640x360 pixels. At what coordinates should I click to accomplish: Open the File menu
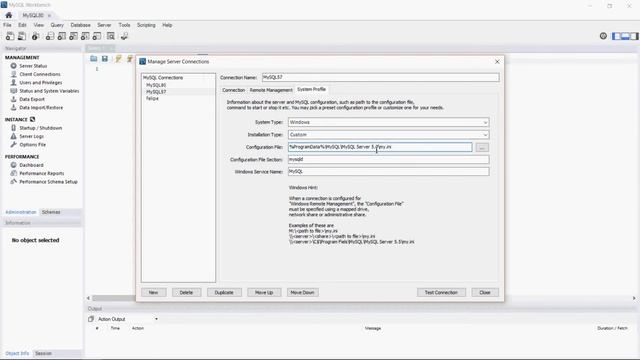[x=7, y=25]
